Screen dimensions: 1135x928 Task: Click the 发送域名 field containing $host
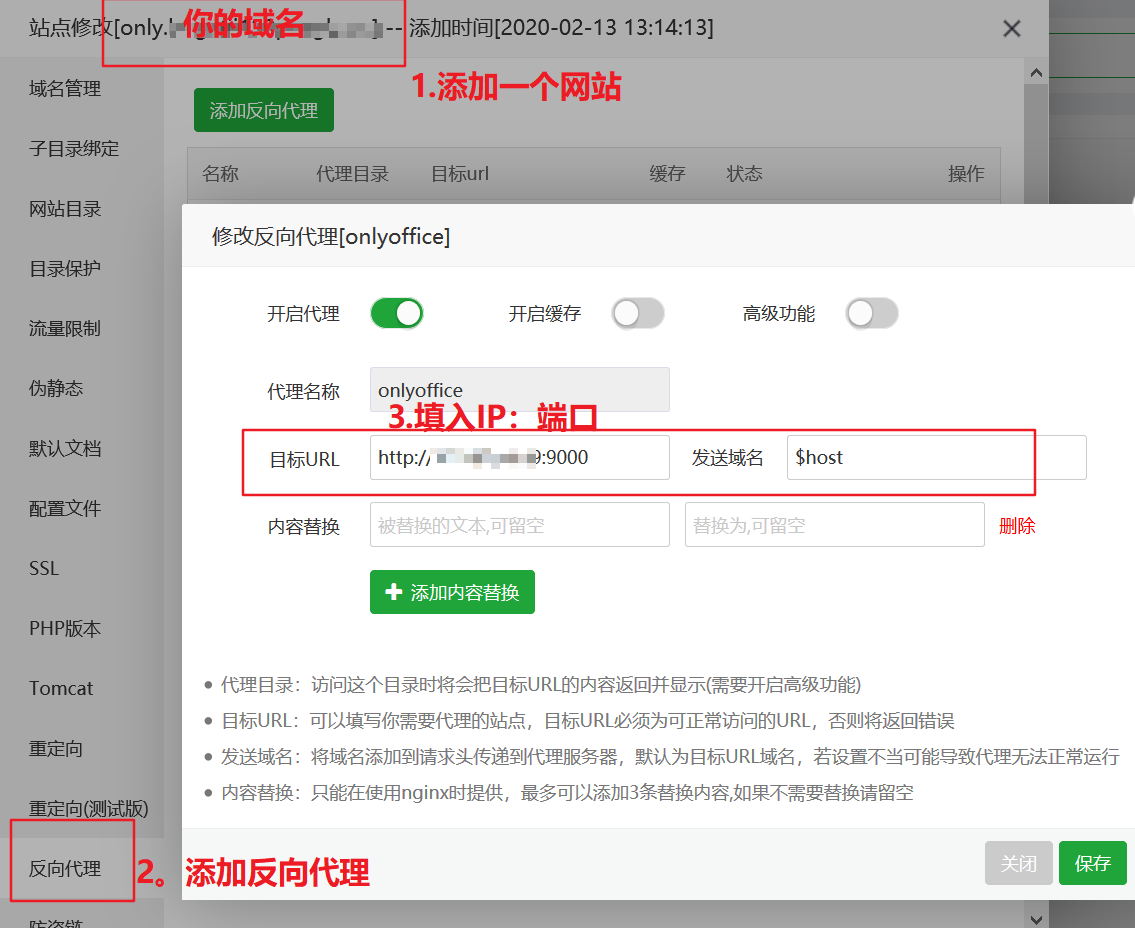pyautogui.click(x=935, y=458)
